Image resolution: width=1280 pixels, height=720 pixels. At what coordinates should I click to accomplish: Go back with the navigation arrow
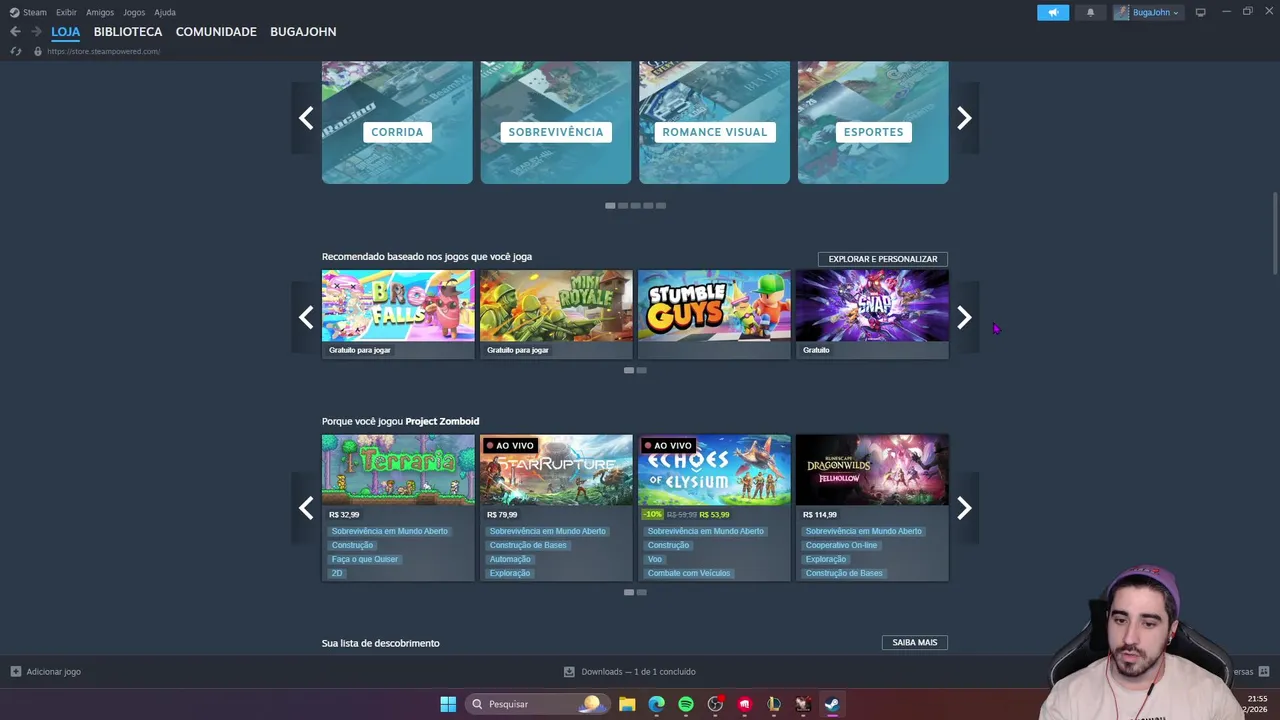pyautogui.click(x=15, y=32)
